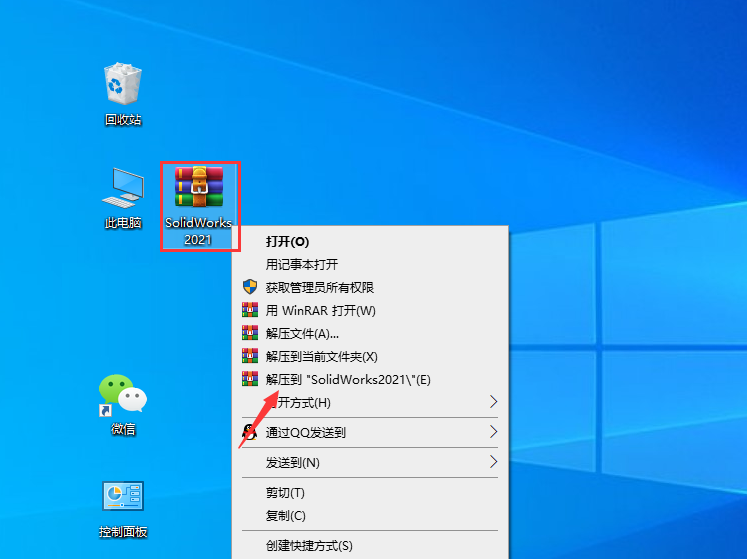Screen dimensions: 747x559
Task: Select 创建快捷方式(S) menu entry
Action: pyautogui.click(x=370, y=546)
